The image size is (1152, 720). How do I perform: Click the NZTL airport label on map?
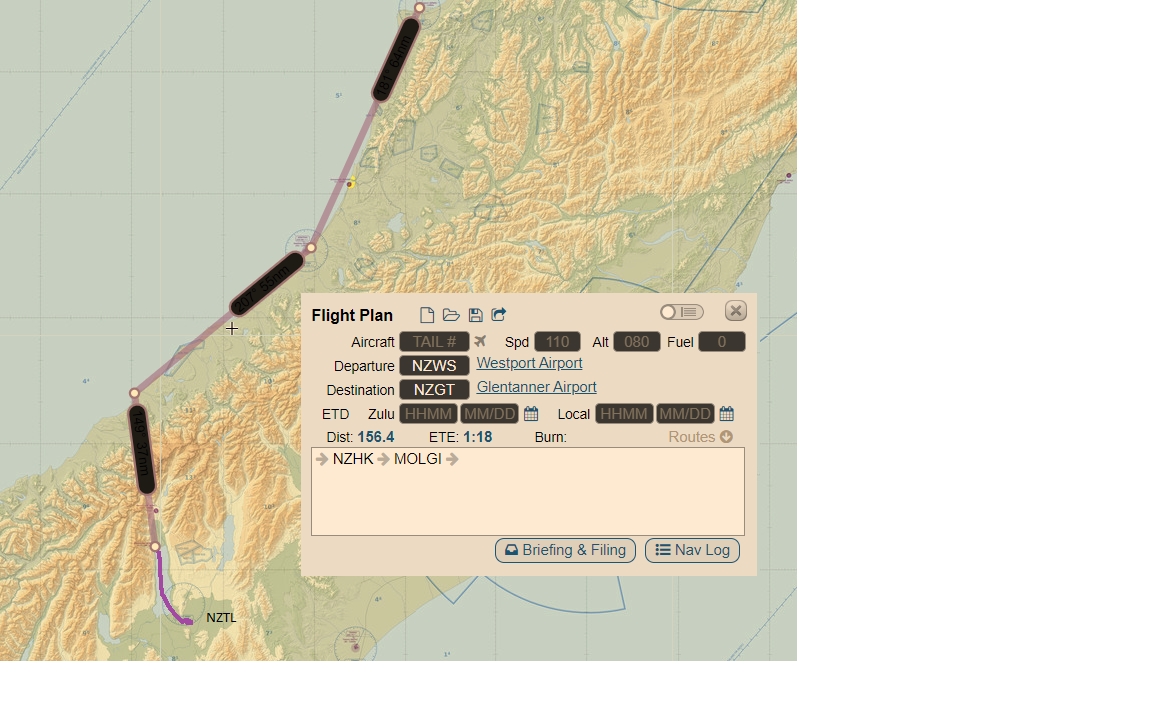(x=221, y=618)
